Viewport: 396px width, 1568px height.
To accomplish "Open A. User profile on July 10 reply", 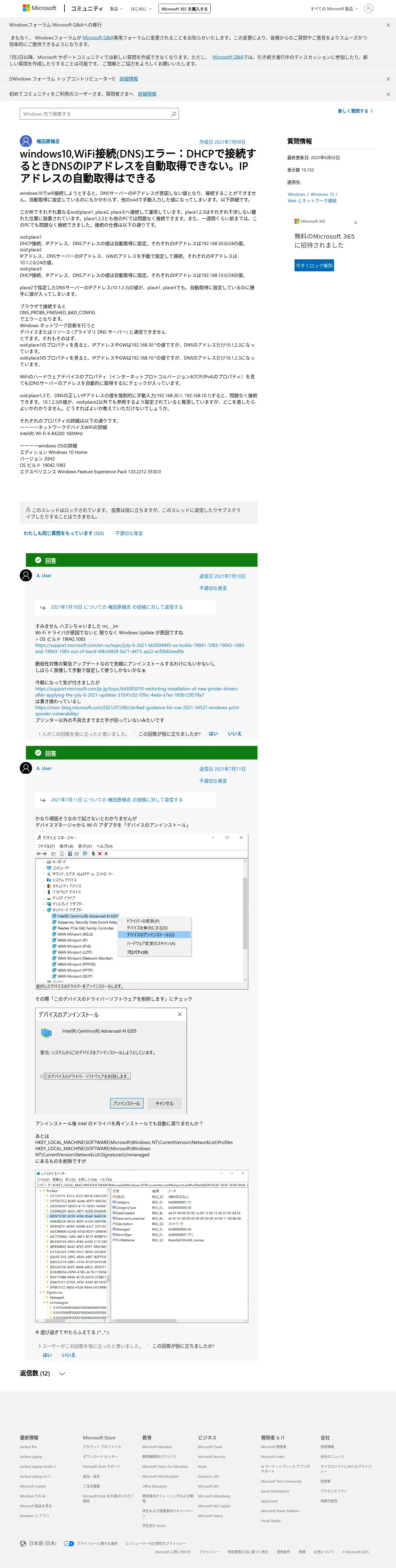I will (44, 575).
